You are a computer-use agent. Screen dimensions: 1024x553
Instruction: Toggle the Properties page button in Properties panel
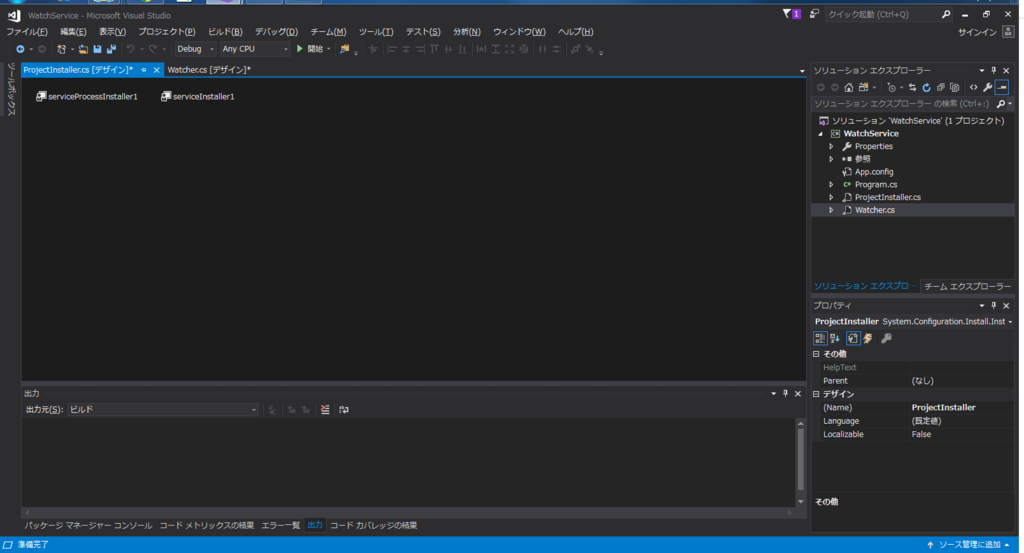tap(853, 338)
